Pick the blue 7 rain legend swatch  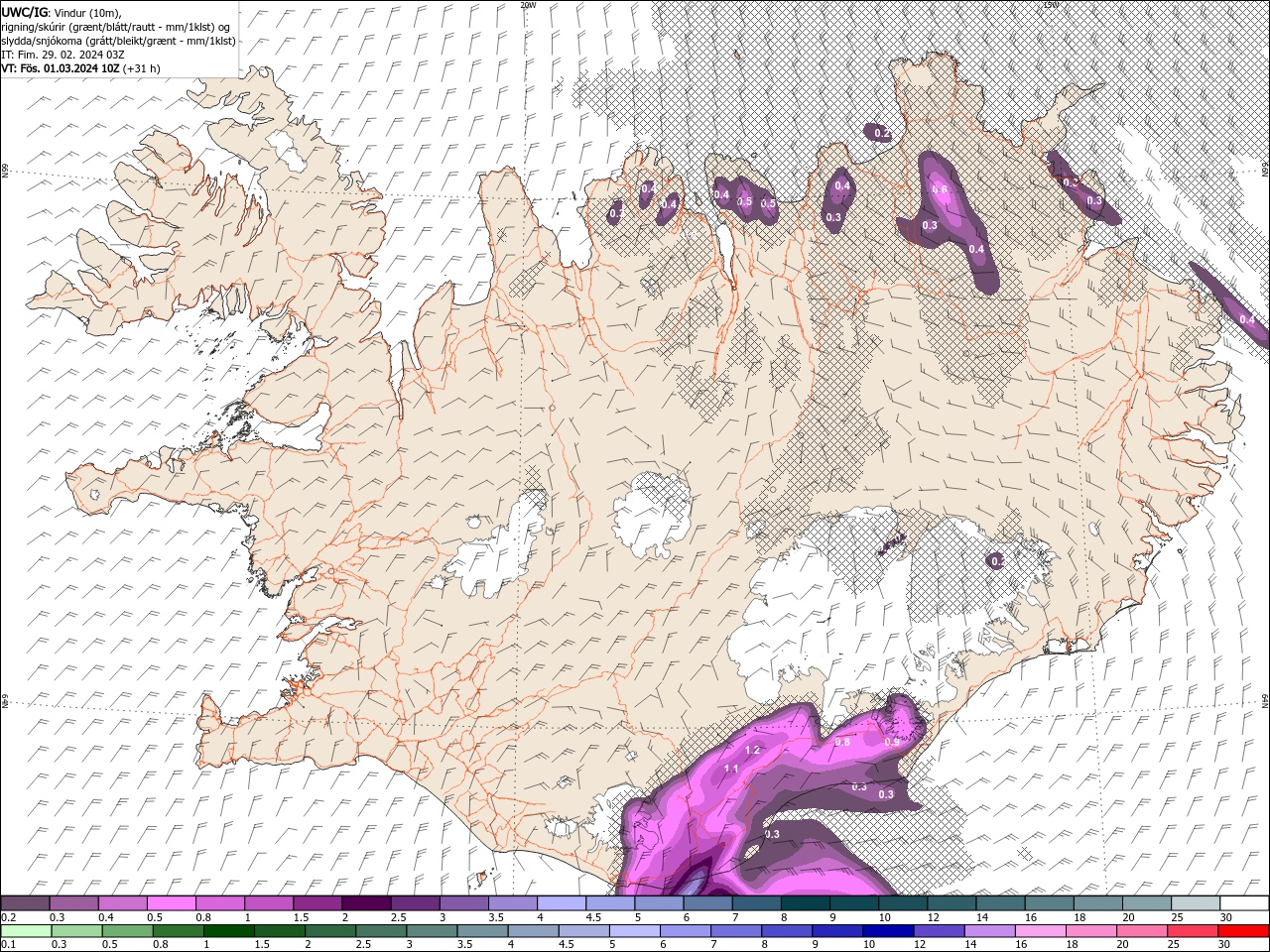[x=736, y=931]
